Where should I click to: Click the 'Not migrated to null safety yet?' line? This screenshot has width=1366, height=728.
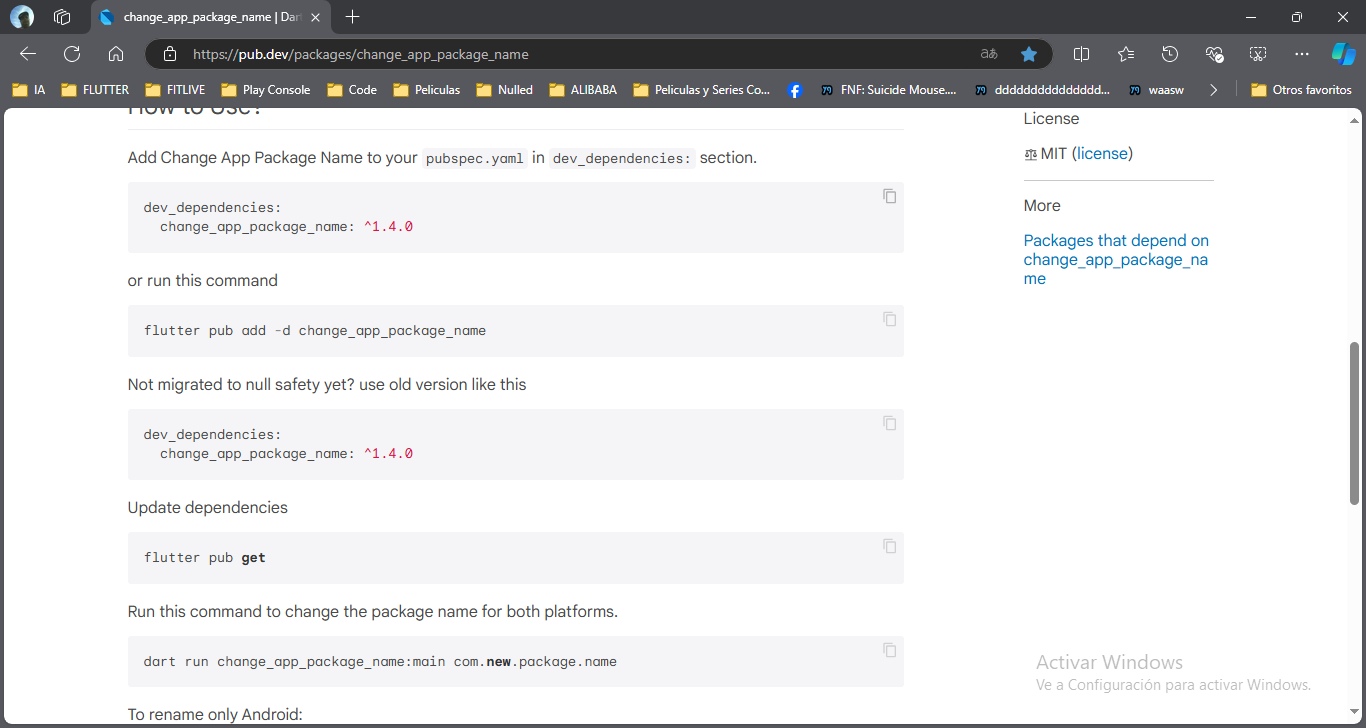click(x=327, y=384)
